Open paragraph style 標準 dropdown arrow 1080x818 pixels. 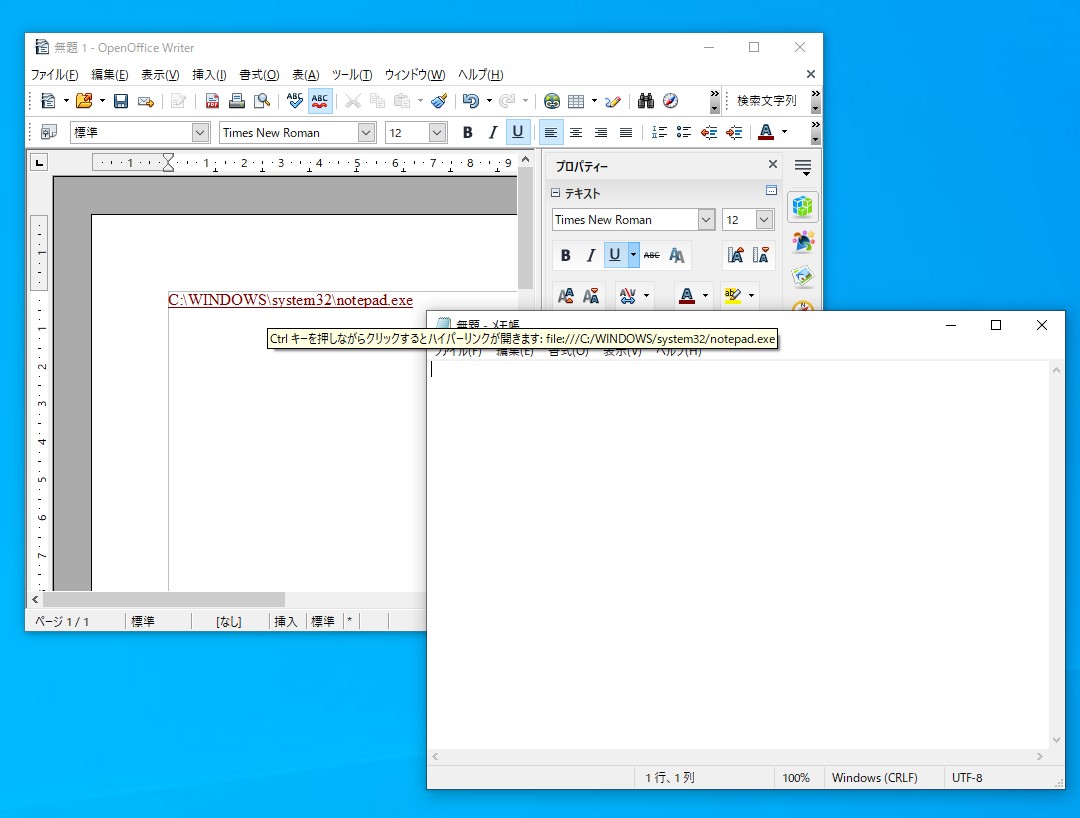click(x=200, y=132)
